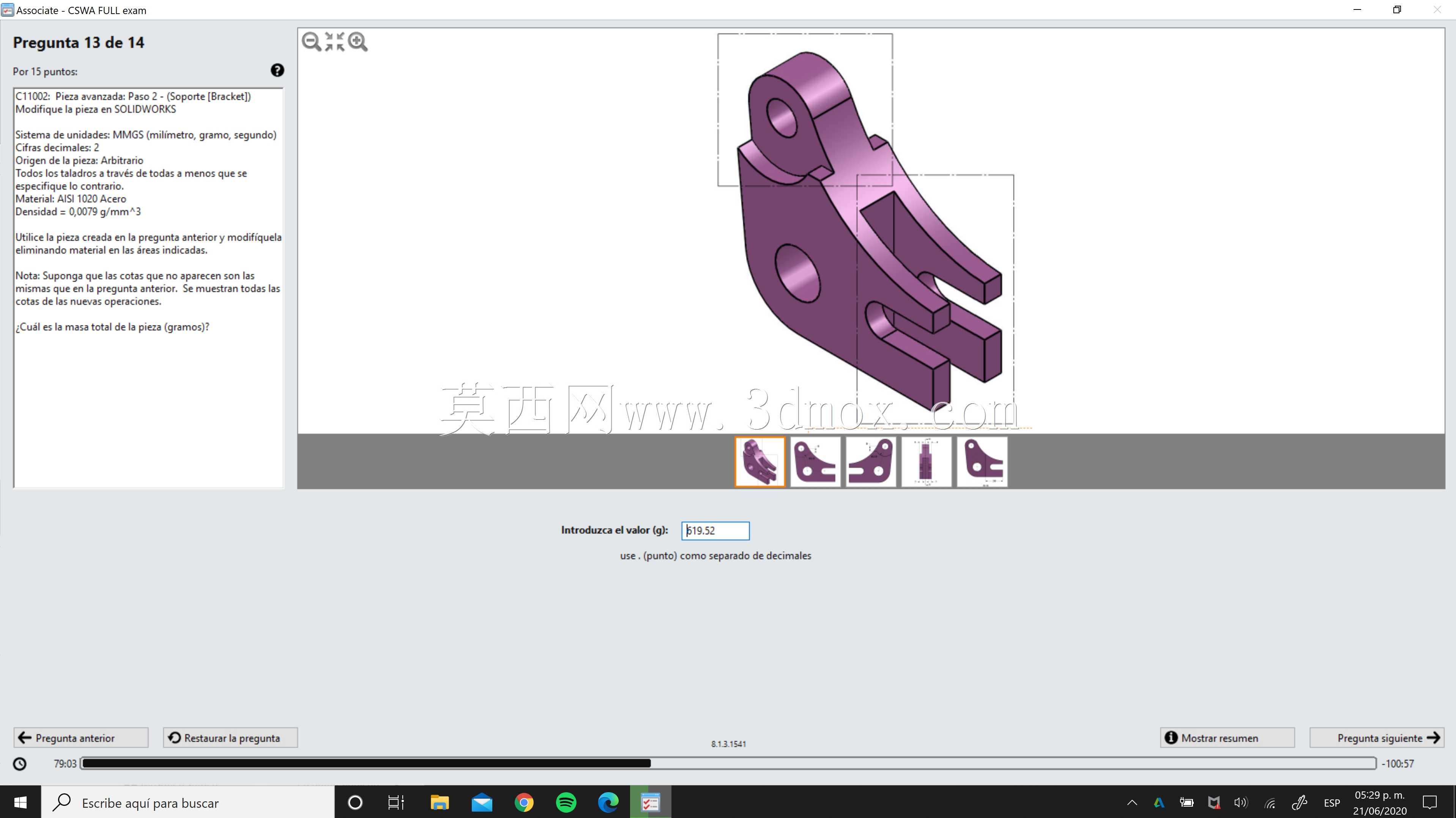This screenshot has width=1456, height=818.
Task: Click elapsed time value 79:03
Action: (x=65, y=764)
